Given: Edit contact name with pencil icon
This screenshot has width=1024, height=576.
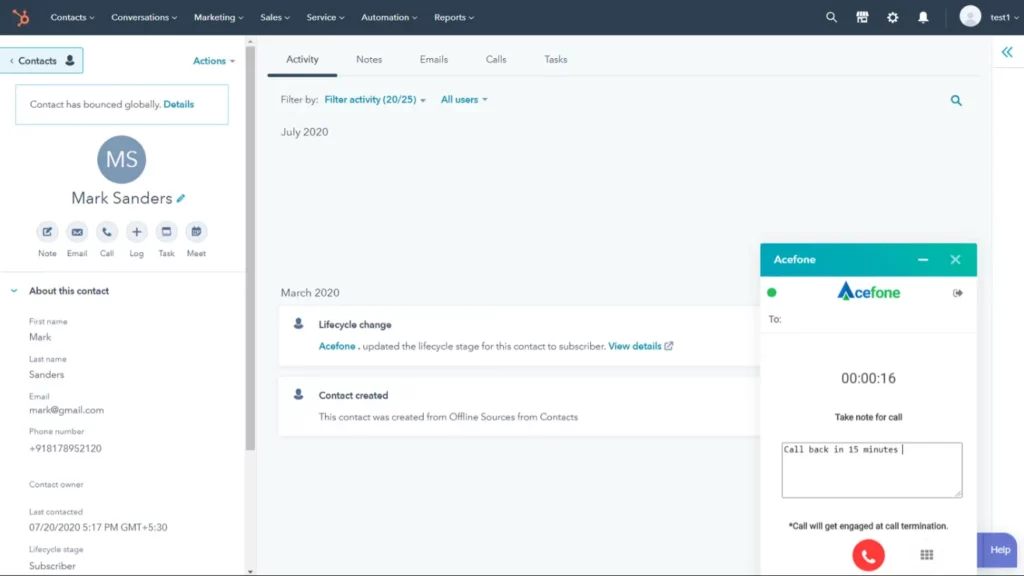Looking at the screenshot, I should (x=181, y=198).
